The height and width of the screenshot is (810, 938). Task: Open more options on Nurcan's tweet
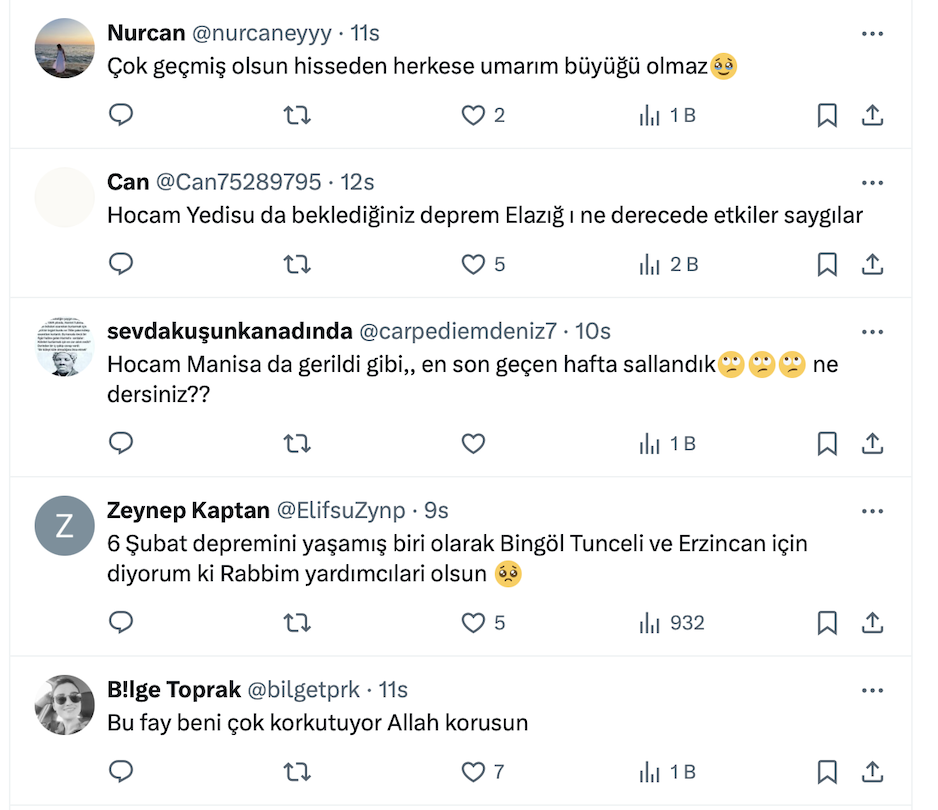point(872,34)
